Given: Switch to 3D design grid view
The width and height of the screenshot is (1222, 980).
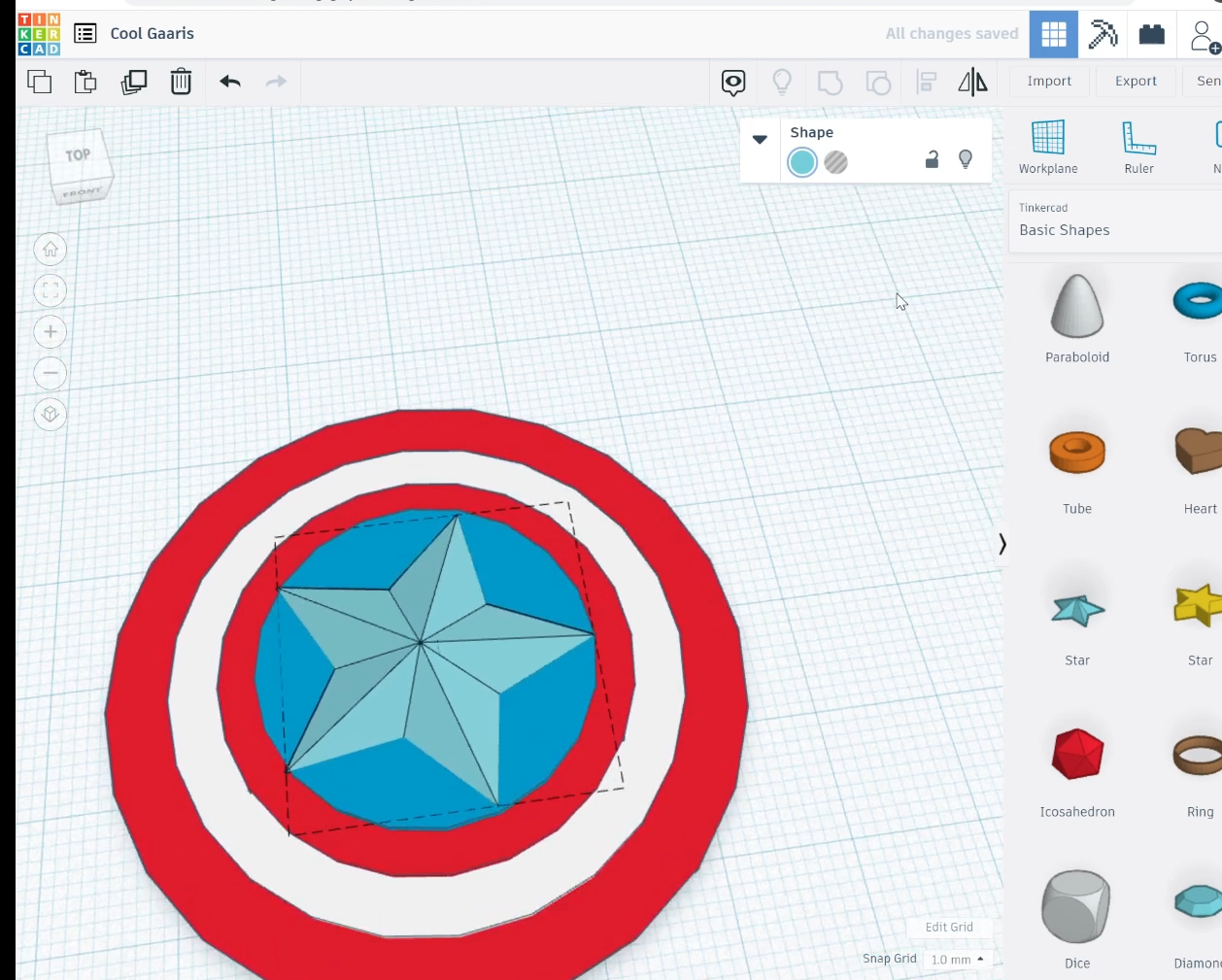Looking at the screenshot, I should click(1054, 35).
